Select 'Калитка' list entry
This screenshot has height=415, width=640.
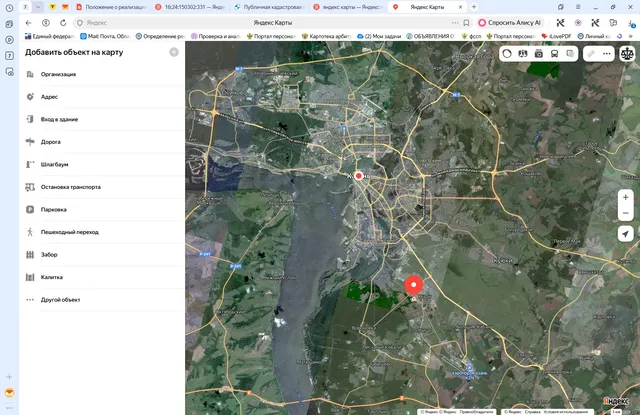(x=102, y=277)
